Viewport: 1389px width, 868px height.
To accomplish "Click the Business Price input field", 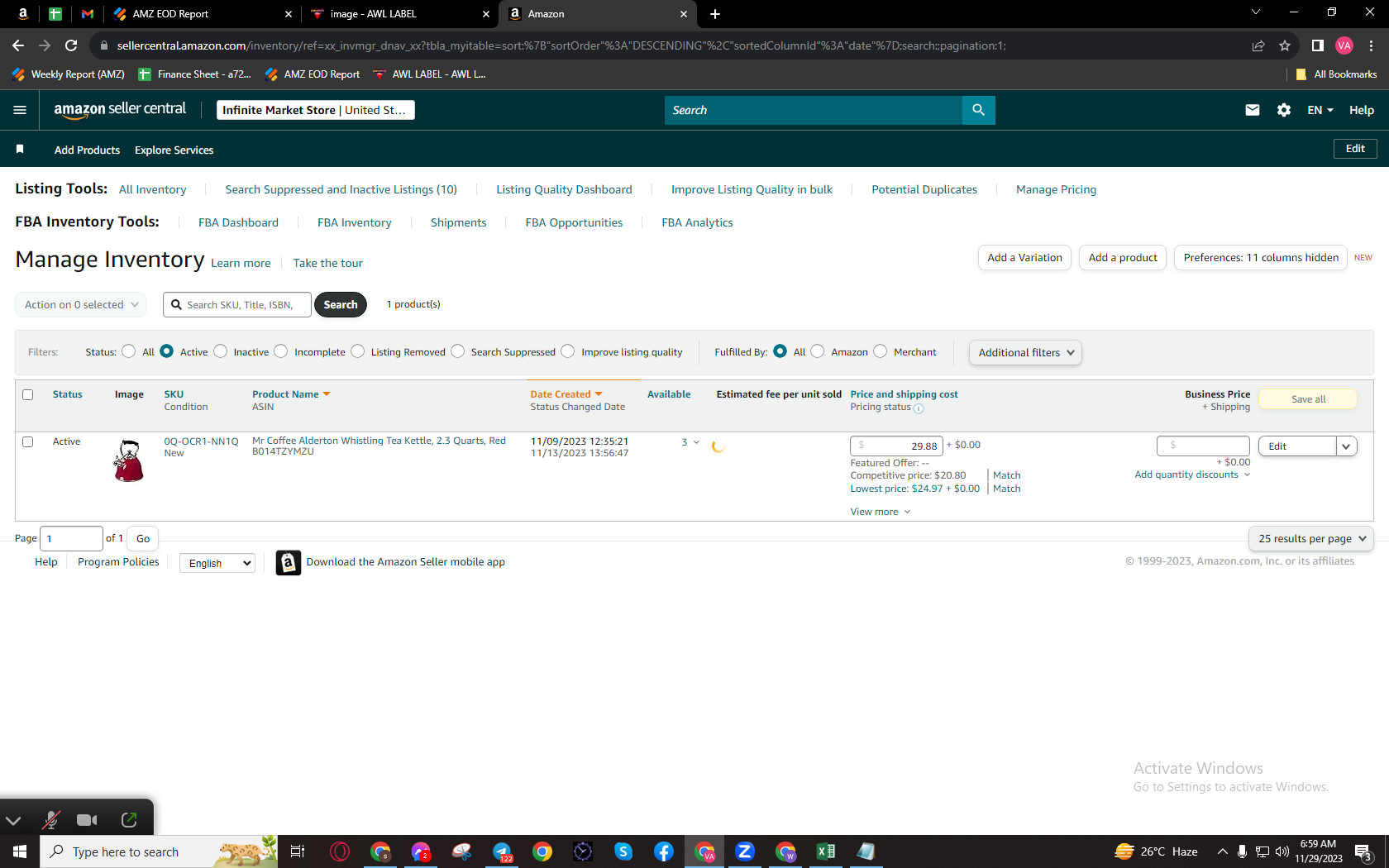I will point(1203,446).
